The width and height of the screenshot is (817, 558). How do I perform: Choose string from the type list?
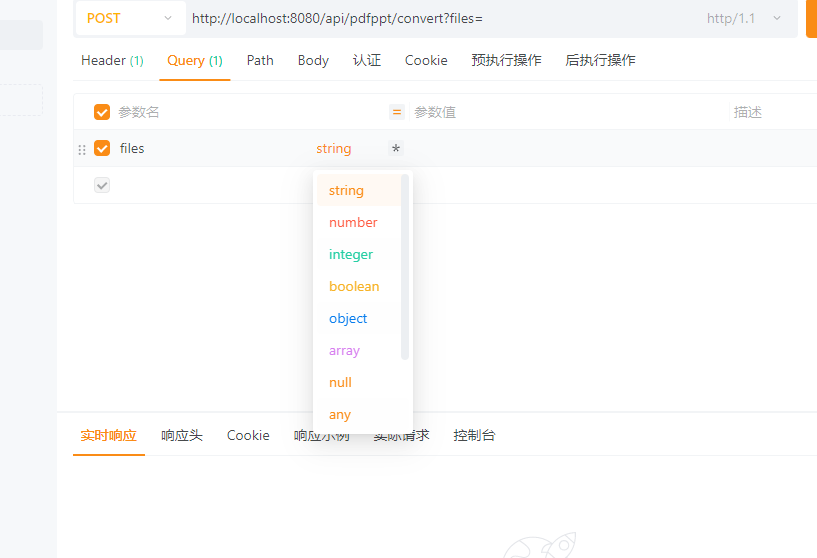[359, 191]
